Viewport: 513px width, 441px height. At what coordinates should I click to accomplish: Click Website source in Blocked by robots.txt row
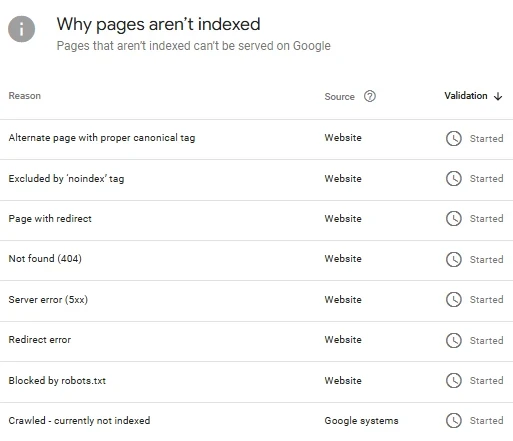click(x=343, y=381)
